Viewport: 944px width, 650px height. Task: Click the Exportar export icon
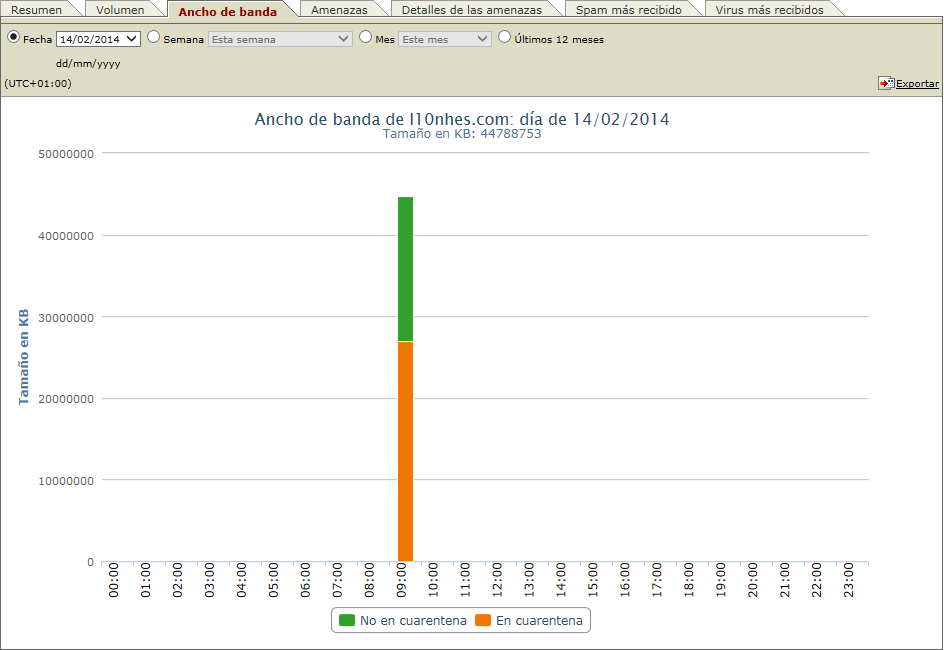coord(886,84)
